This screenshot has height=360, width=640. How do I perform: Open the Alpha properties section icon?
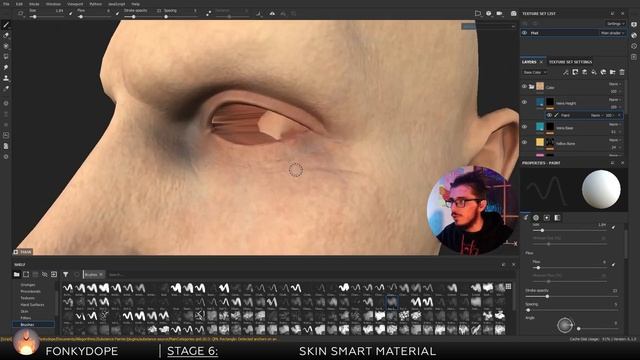(536, 218)
